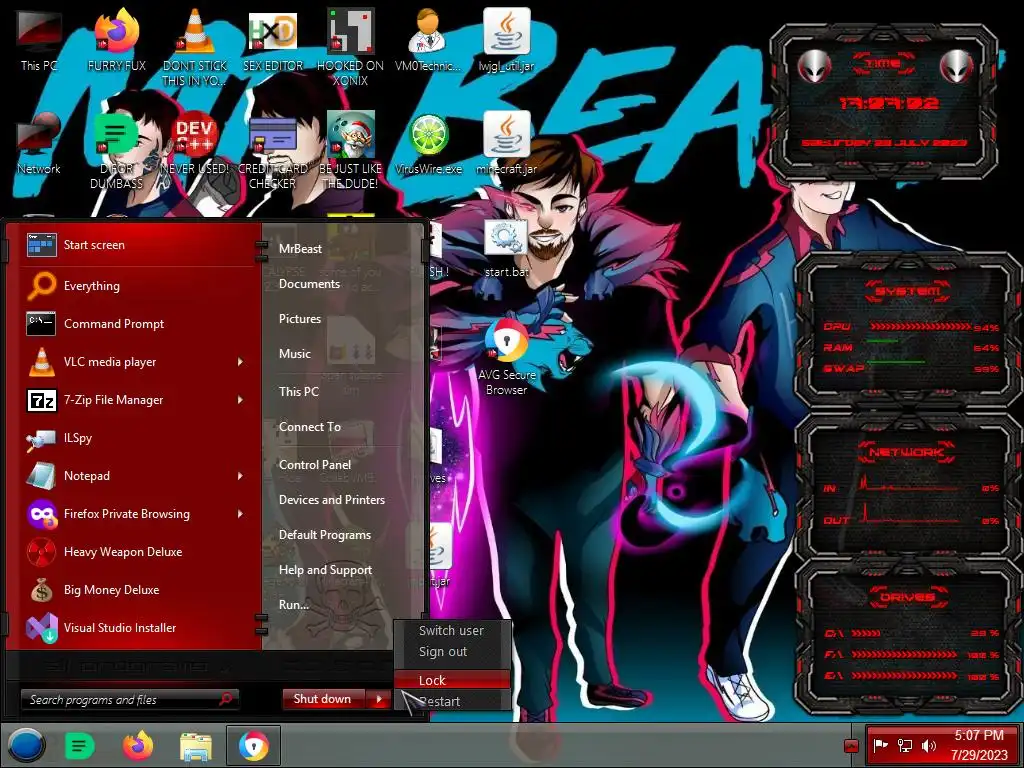Image resolution: width=1024 pixels, height=768 pixels.
Task: Open Music from Start menu
Action: tap(295, 354)
